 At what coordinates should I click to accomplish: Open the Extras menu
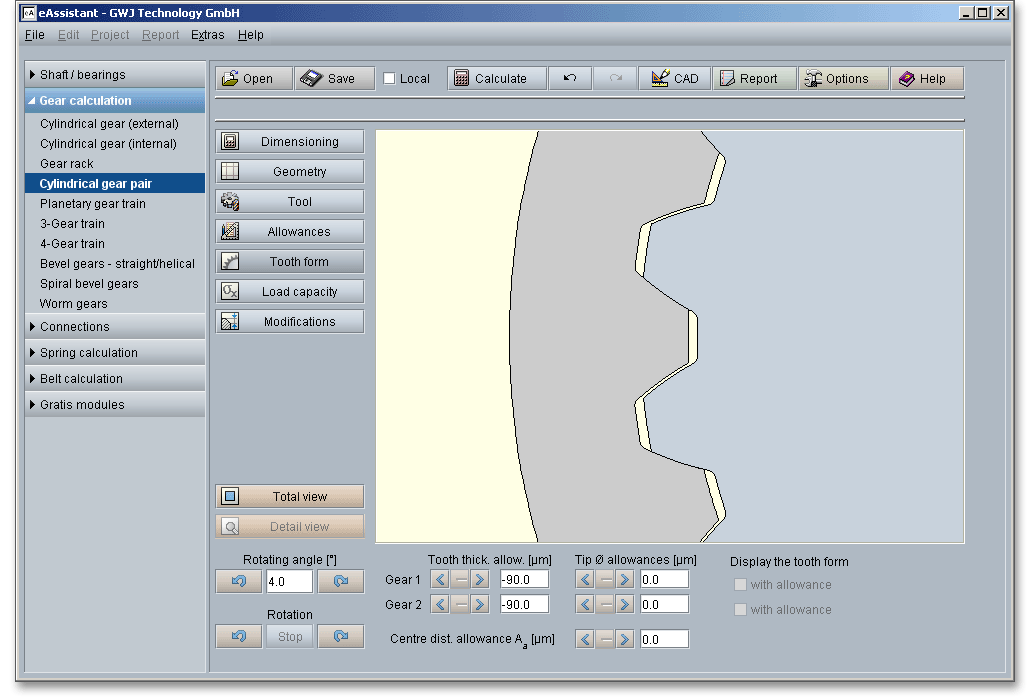(x=208, y=35)
